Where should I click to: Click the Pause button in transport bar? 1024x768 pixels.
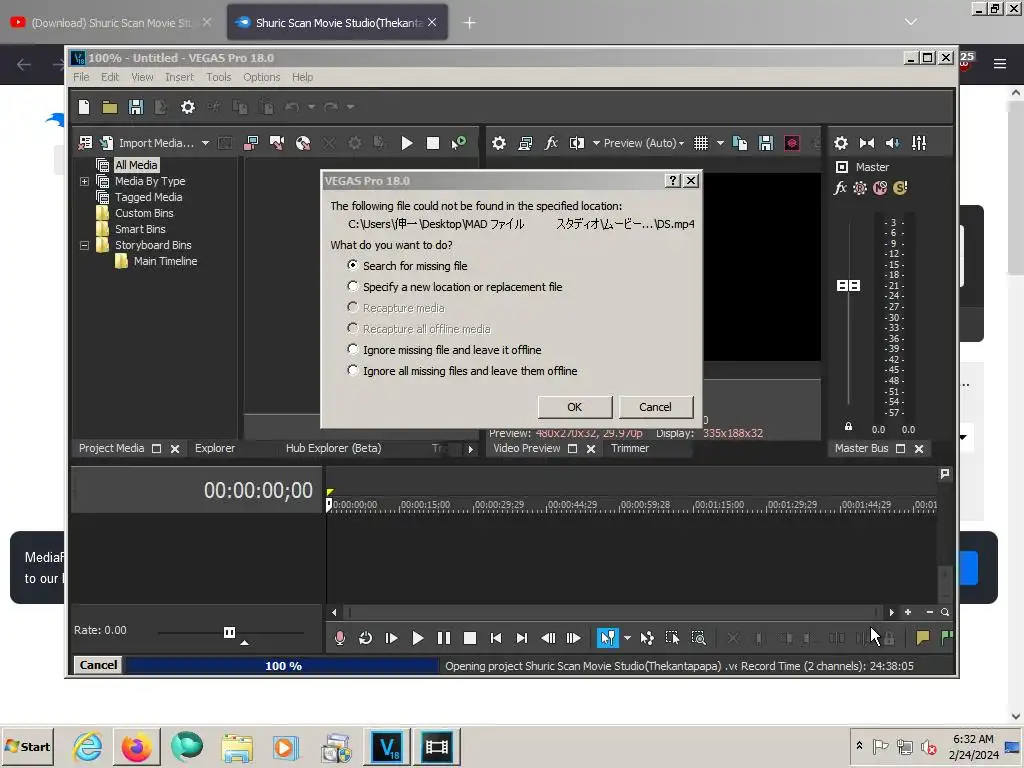point(443,638)
